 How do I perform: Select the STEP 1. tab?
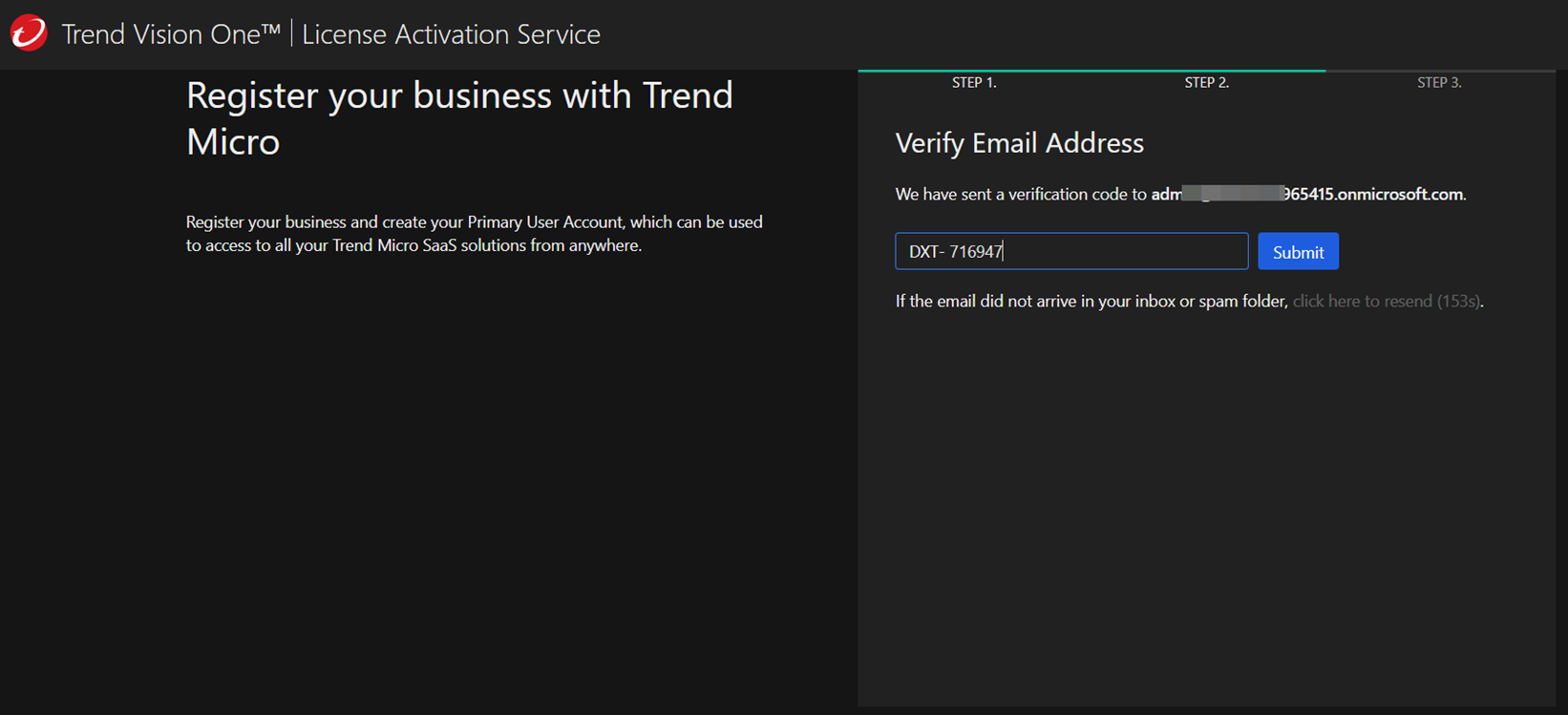[974, 83]
